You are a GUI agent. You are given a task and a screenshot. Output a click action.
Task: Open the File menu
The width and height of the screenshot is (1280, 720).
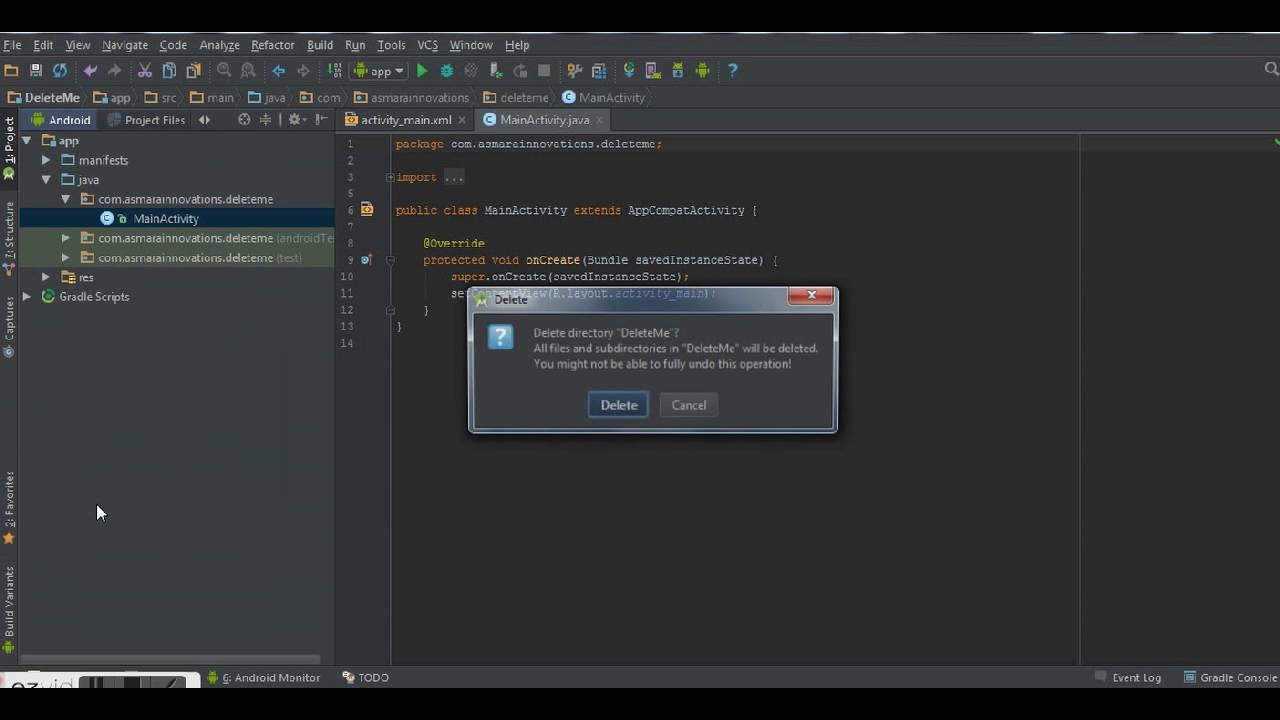(12, 45)
